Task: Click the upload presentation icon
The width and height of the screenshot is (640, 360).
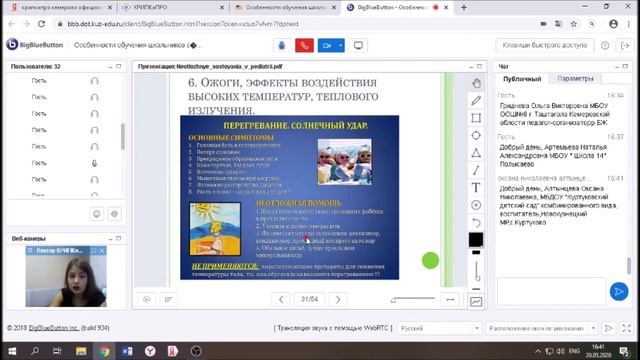Action: (147, 300)
